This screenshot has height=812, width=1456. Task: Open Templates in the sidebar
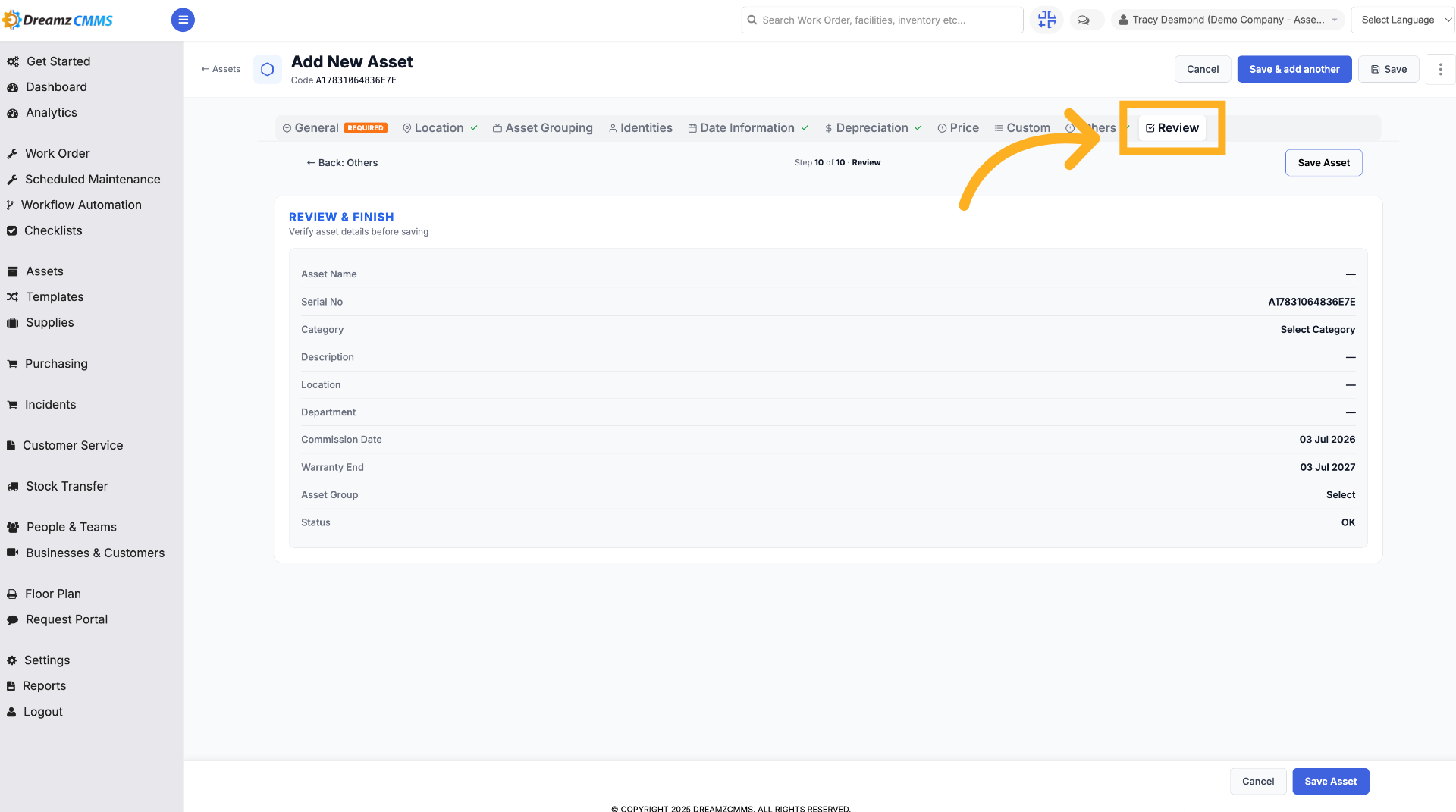[45, 297]
